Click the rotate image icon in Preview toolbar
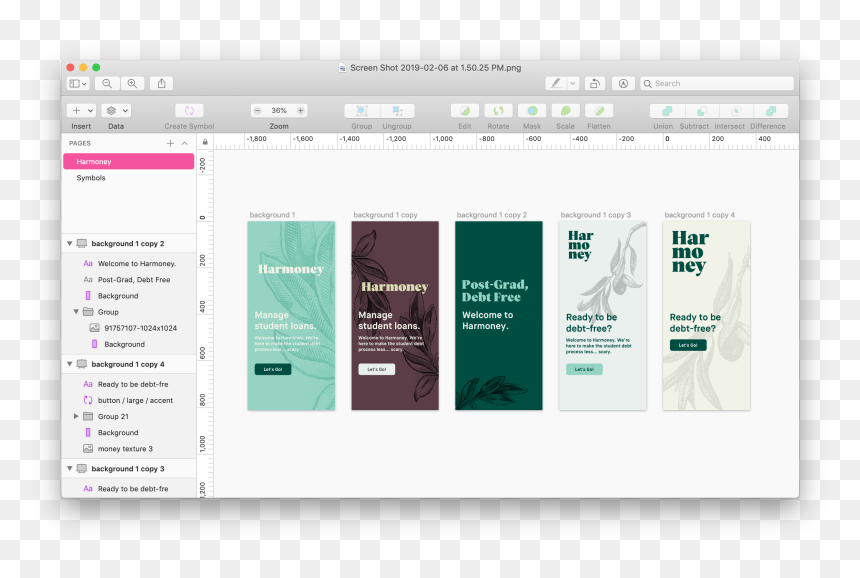 (x=595, y=83)
